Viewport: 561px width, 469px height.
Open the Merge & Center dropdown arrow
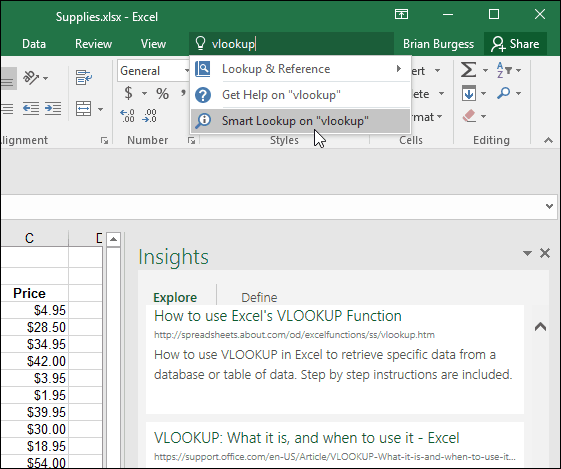(x=101, y=109)
